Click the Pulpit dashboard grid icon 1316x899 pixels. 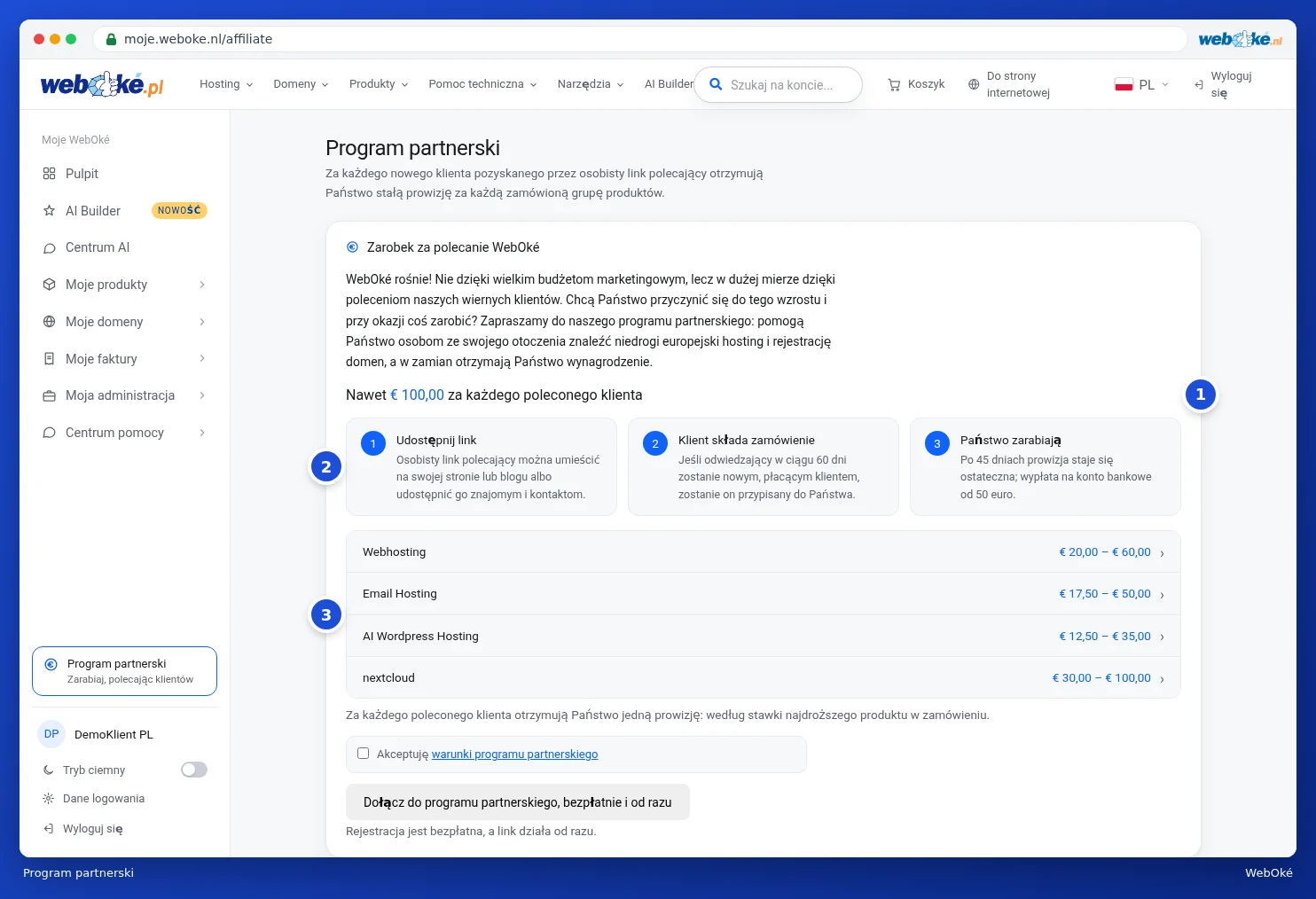coord(49,174)
